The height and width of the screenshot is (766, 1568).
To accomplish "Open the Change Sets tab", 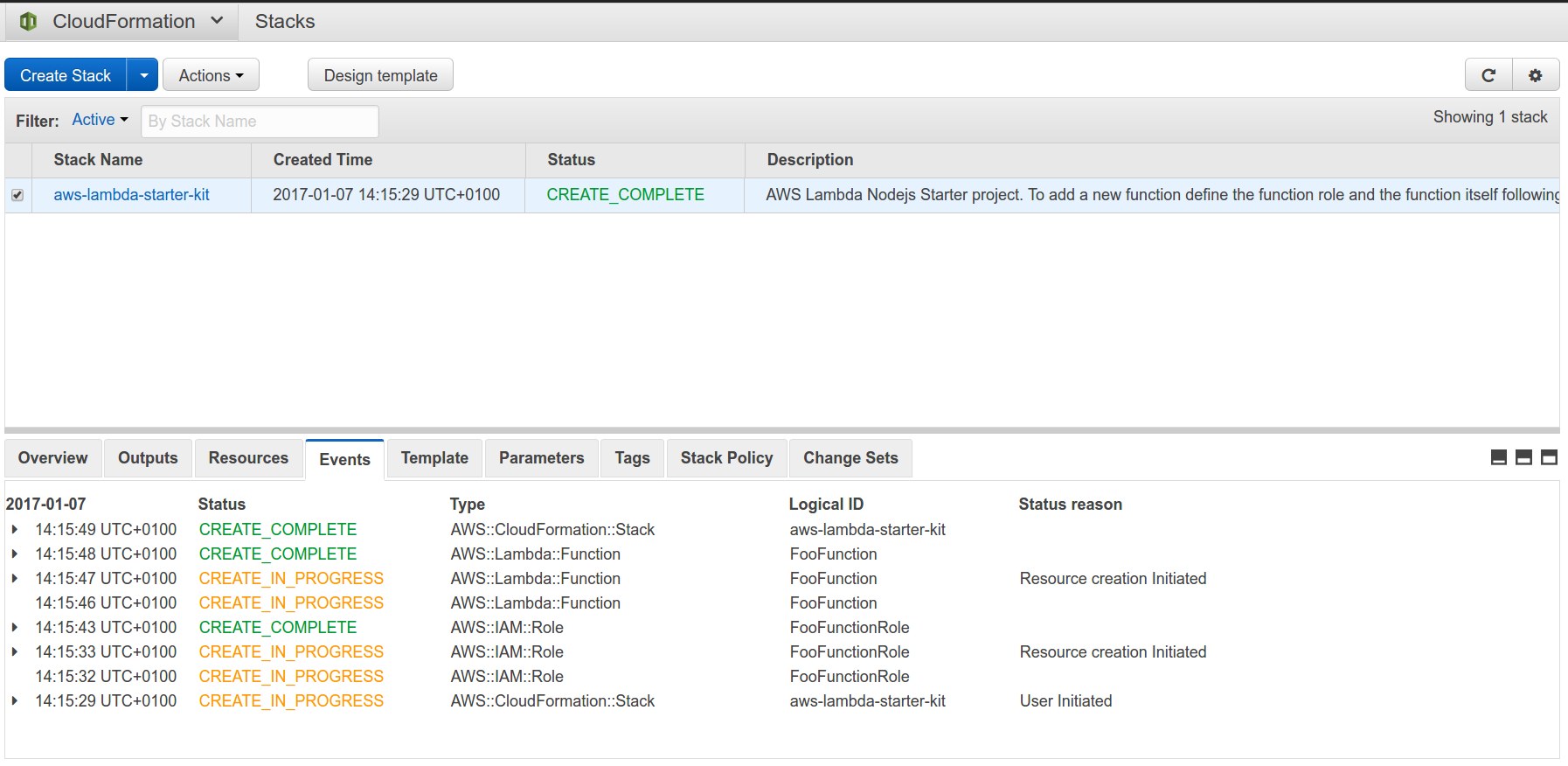I will 850,458.
